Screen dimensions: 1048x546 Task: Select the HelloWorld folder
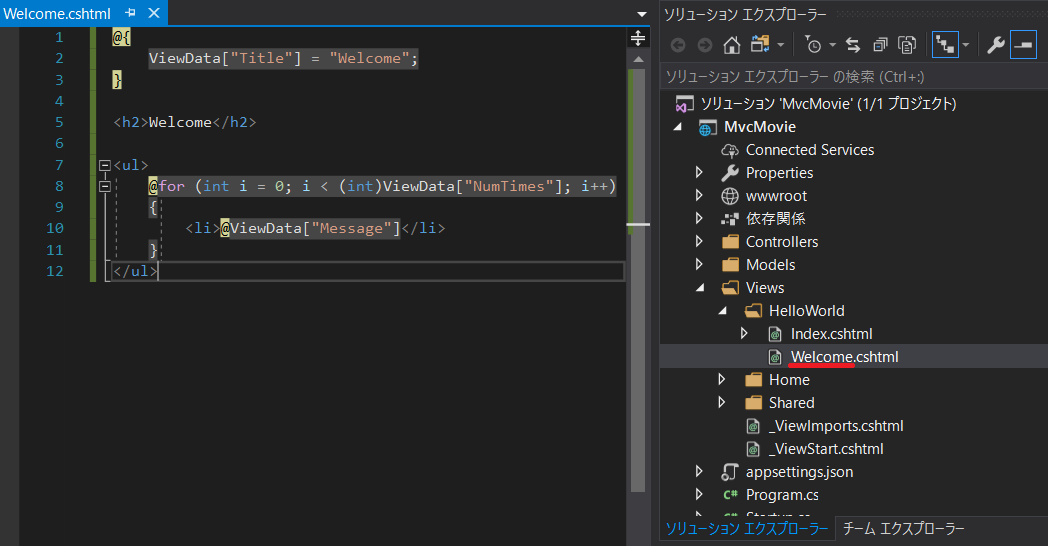pyautogui.click(x=807, y=311)
